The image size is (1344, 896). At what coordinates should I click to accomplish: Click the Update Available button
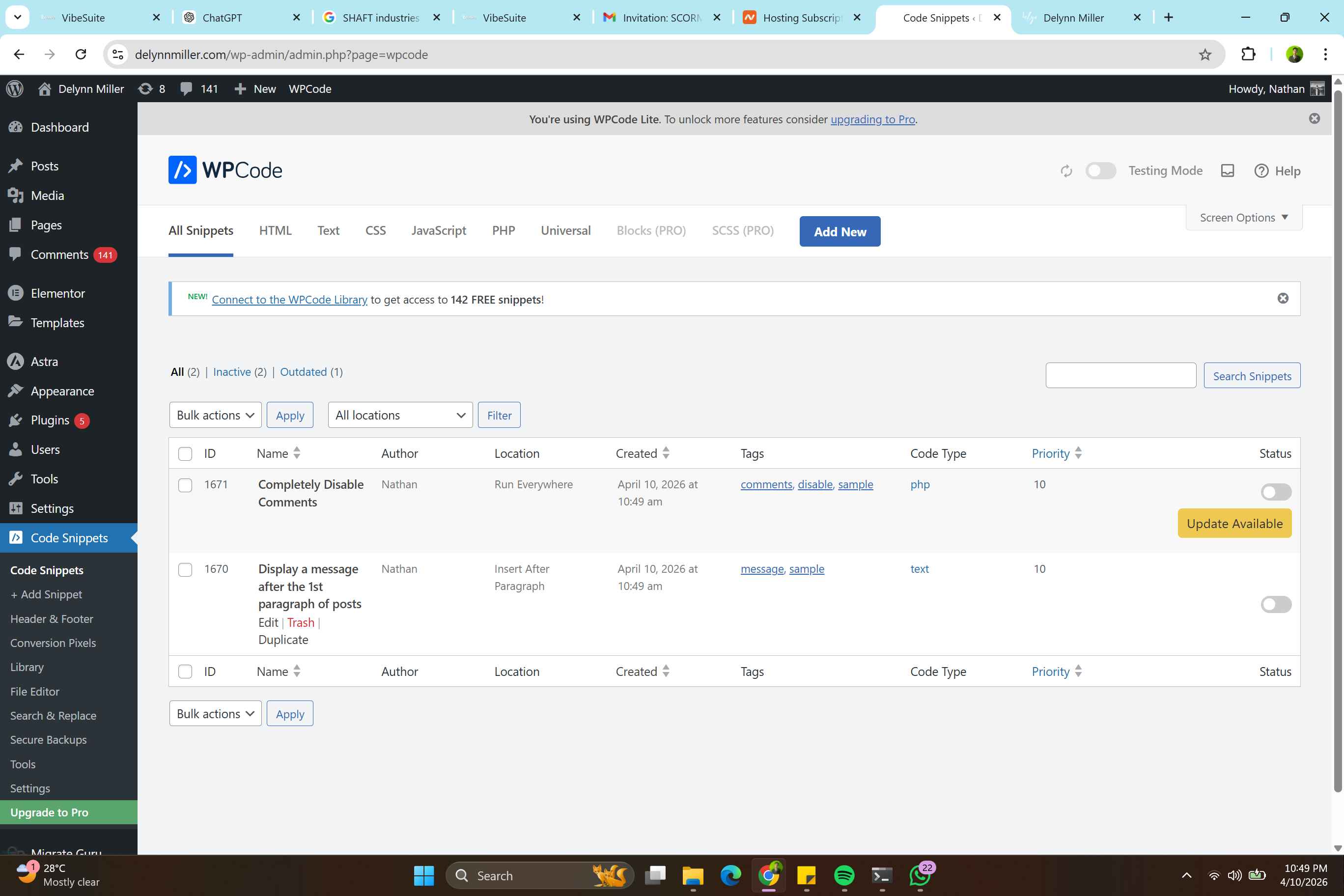click(x=1234, y=523)
